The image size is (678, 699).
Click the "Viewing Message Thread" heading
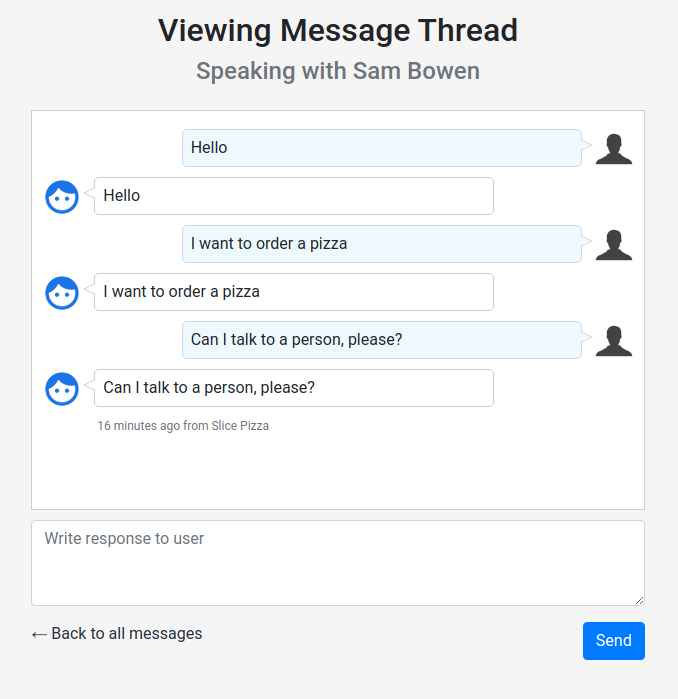click(x=338, y=31)
